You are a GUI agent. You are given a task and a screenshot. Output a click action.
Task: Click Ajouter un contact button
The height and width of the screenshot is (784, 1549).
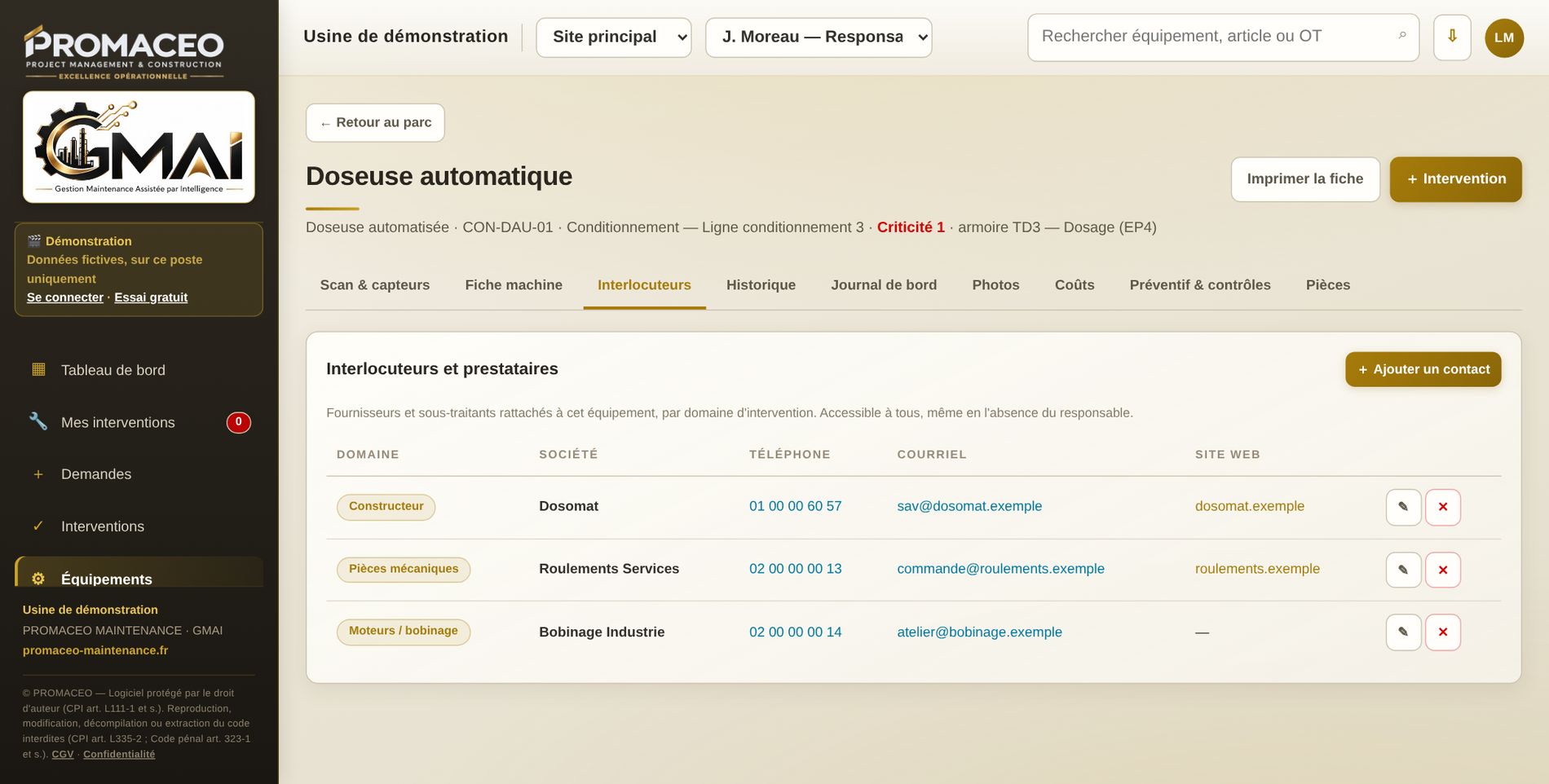point(1423,369)
